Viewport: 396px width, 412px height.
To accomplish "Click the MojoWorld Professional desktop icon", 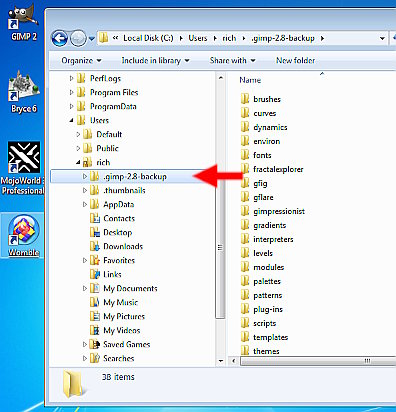I will coord(23,168).
